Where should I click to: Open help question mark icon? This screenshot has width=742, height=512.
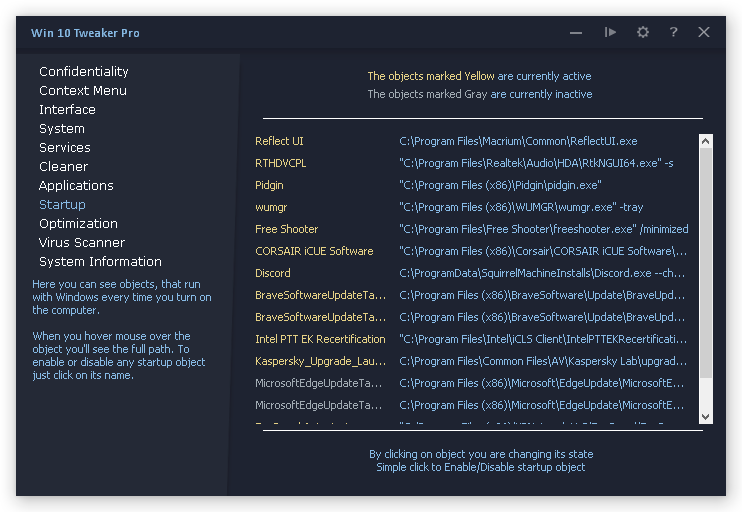(x=674, y=32)
